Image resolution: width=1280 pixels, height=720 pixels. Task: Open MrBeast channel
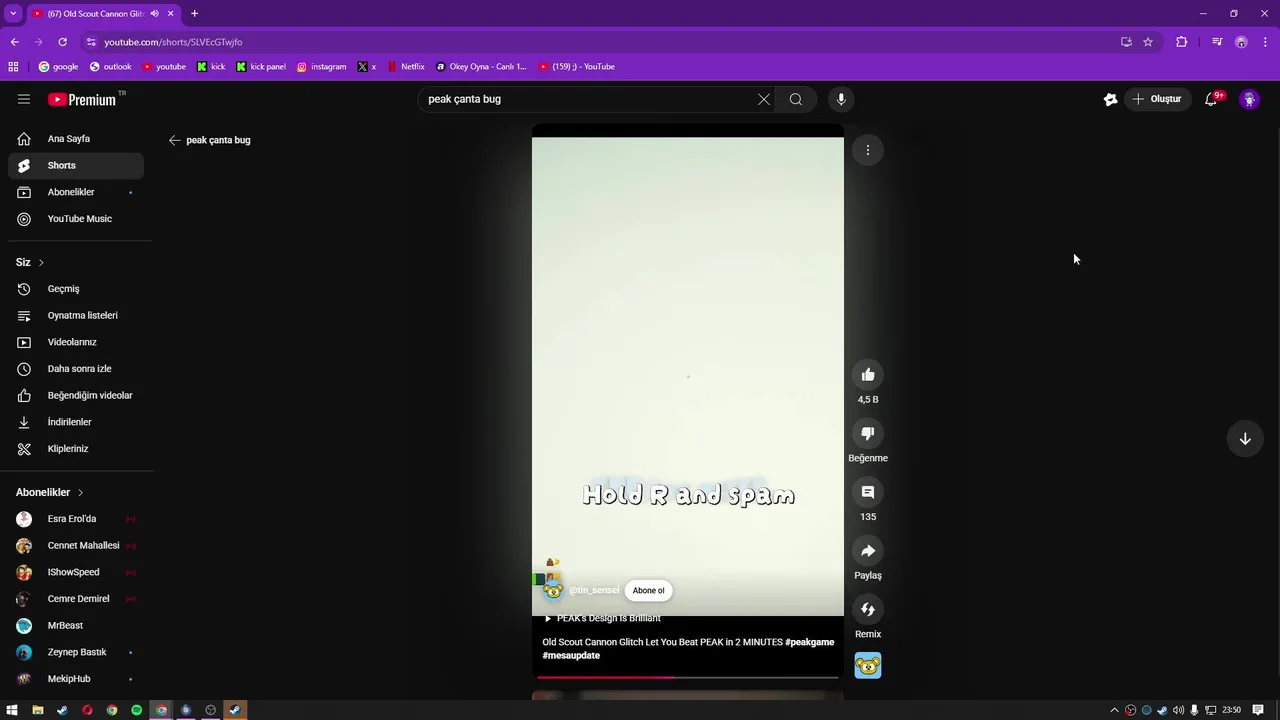pos(76,626)
